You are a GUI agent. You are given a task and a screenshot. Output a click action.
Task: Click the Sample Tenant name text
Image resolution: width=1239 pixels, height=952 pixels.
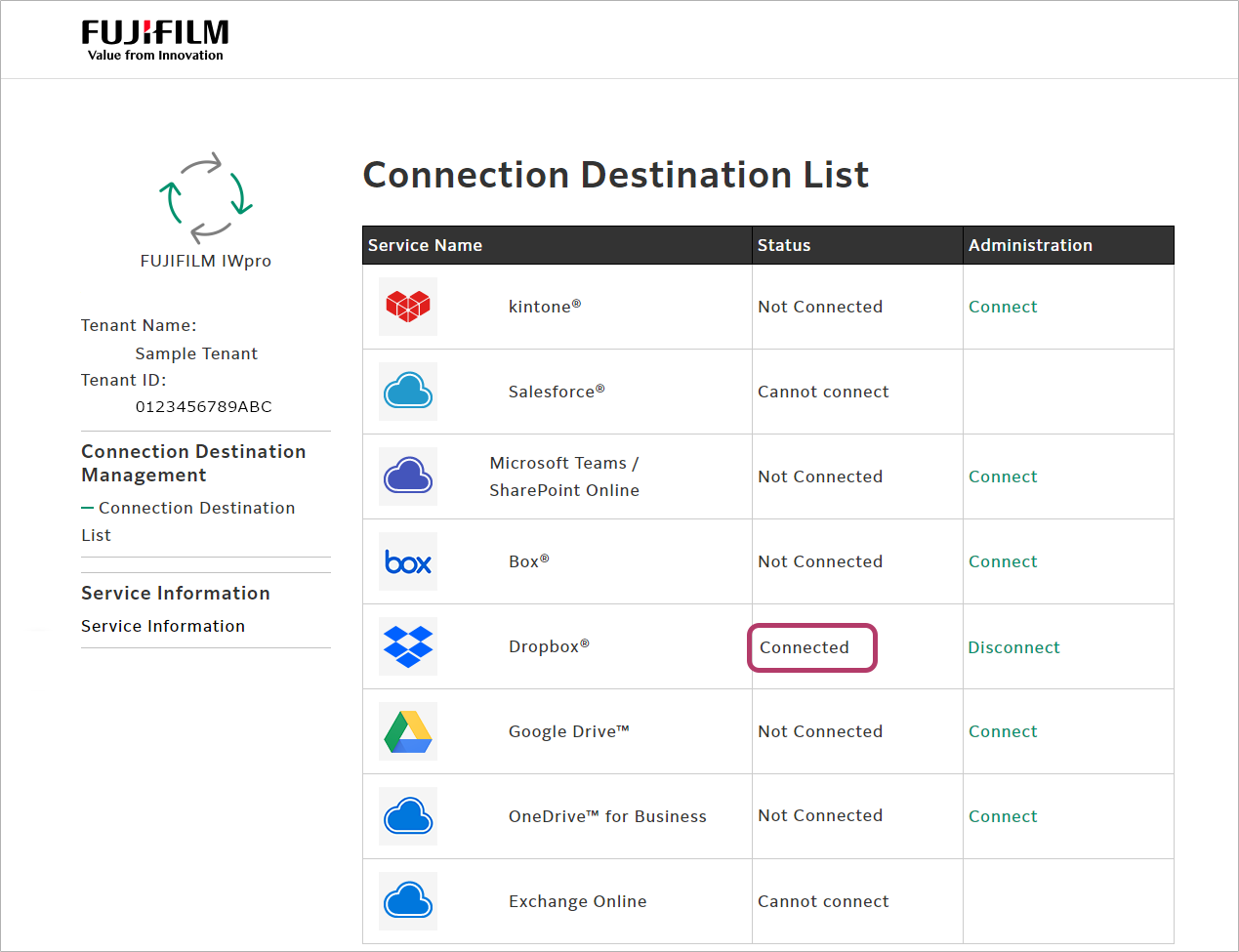click(x=196, y=353)
